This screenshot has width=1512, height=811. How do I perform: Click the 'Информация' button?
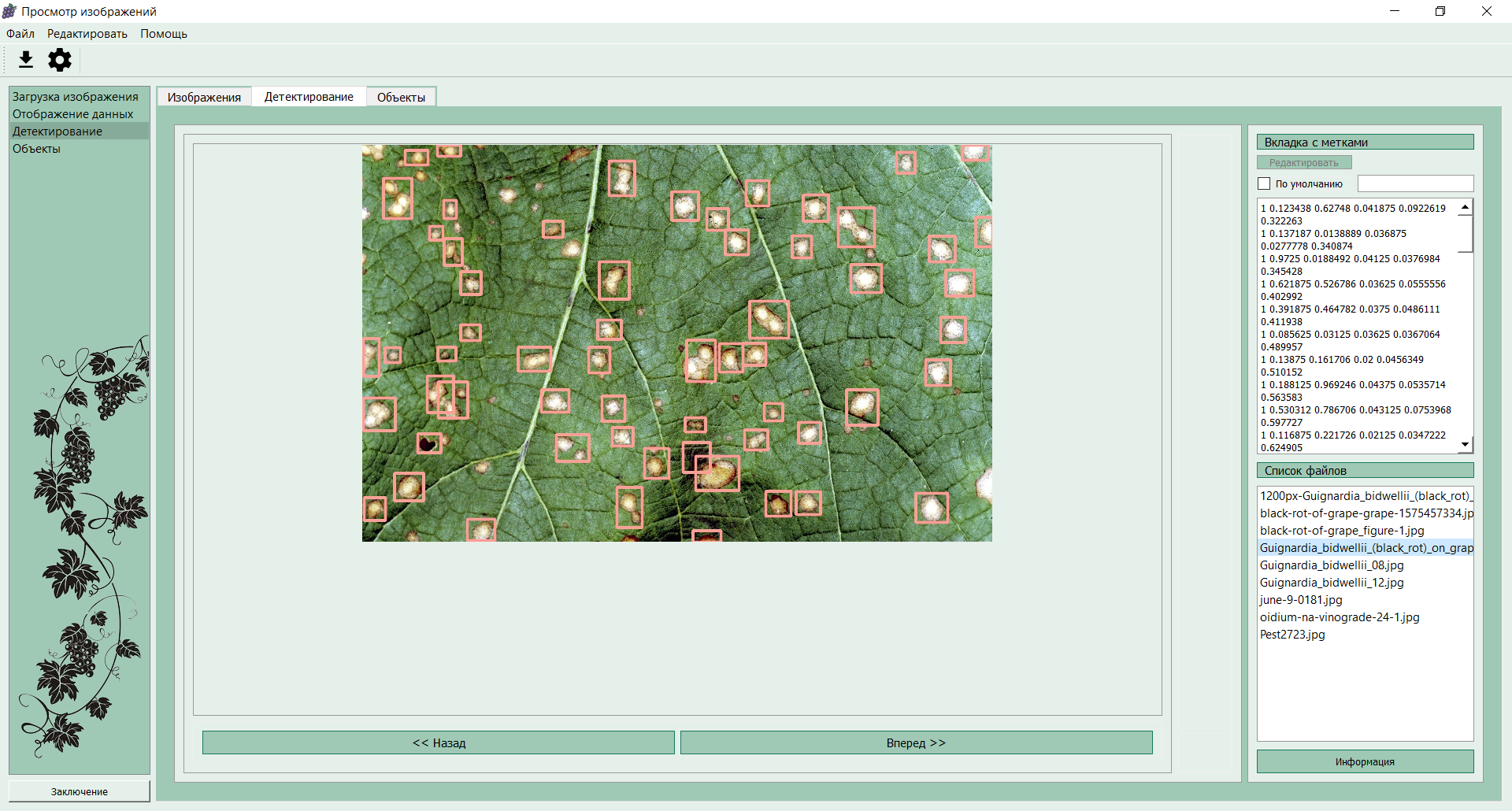[x=1365, y=761]
